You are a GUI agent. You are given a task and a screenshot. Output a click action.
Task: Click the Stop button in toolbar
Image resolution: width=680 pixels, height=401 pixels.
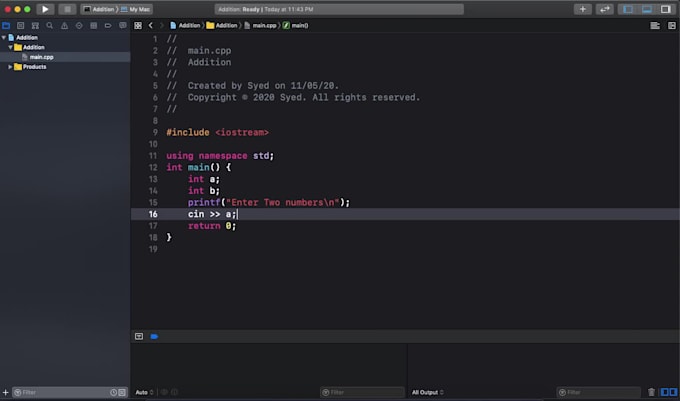coord(67,9)
